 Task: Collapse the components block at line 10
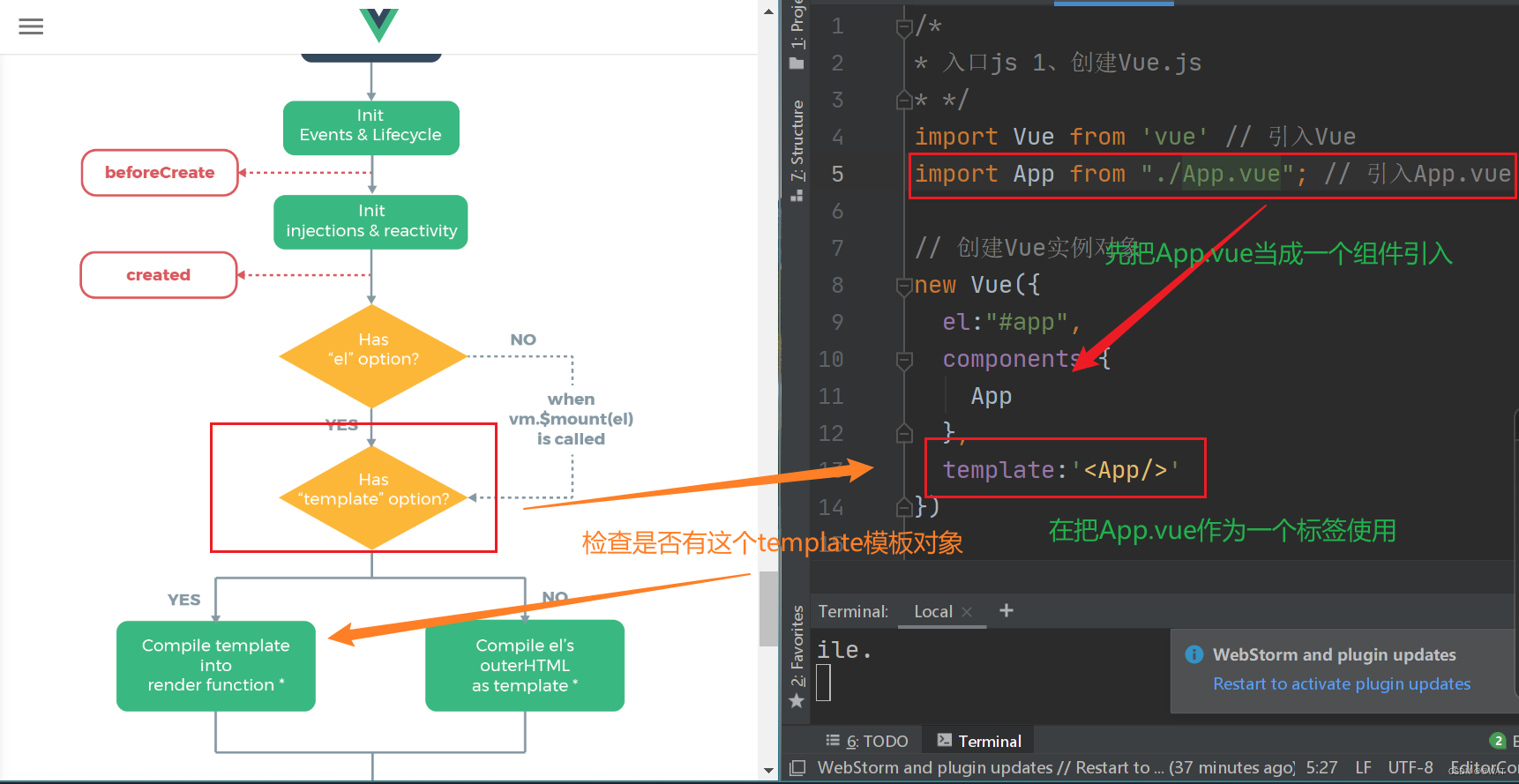(903, 359)
